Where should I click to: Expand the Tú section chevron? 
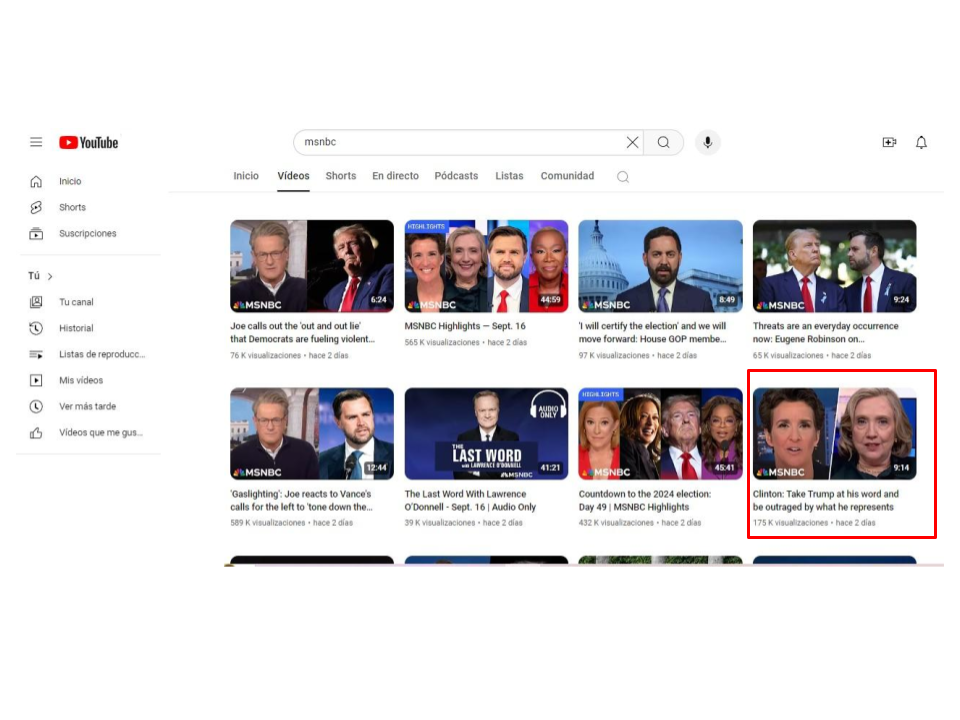pyautogui.click(x=50, y=277)
